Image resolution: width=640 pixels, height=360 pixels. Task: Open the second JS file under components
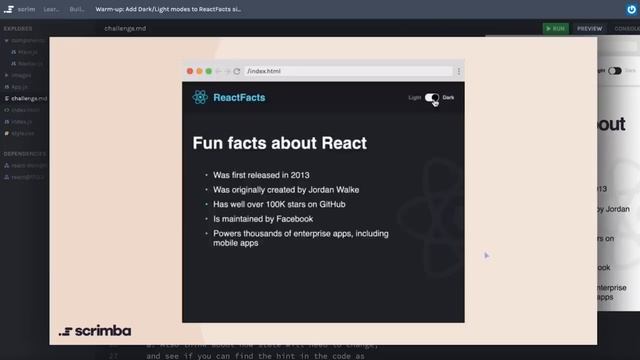(x=30, y=64)
